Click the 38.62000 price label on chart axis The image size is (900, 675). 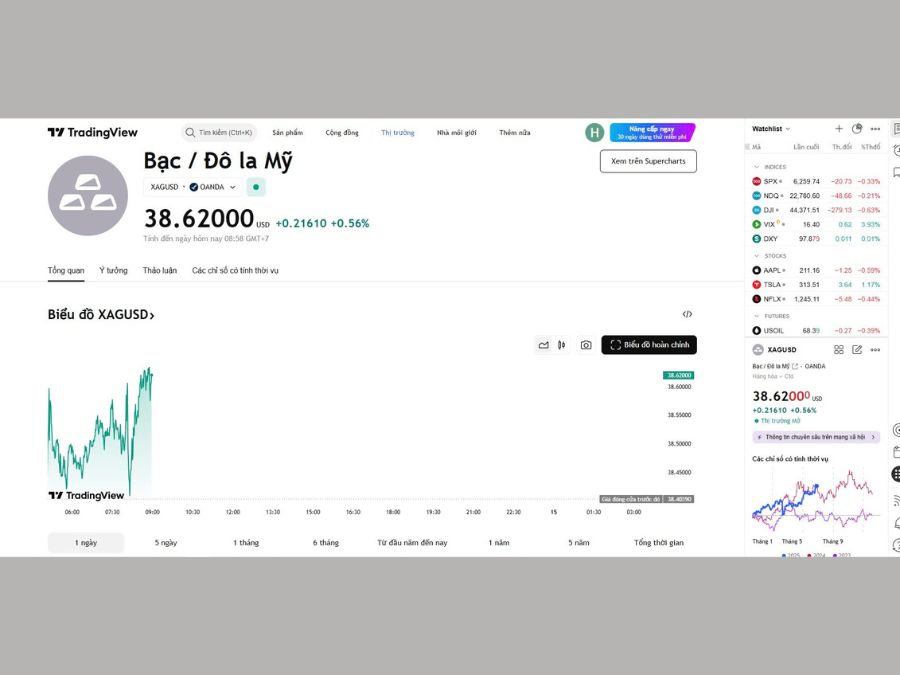point(678,375)
